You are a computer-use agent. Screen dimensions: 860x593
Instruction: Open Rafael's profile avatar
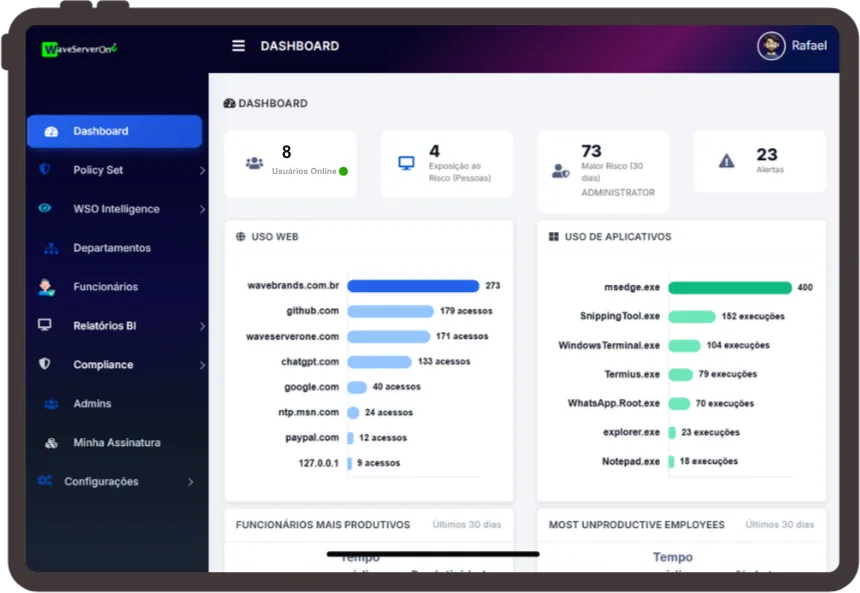[771, 46]
